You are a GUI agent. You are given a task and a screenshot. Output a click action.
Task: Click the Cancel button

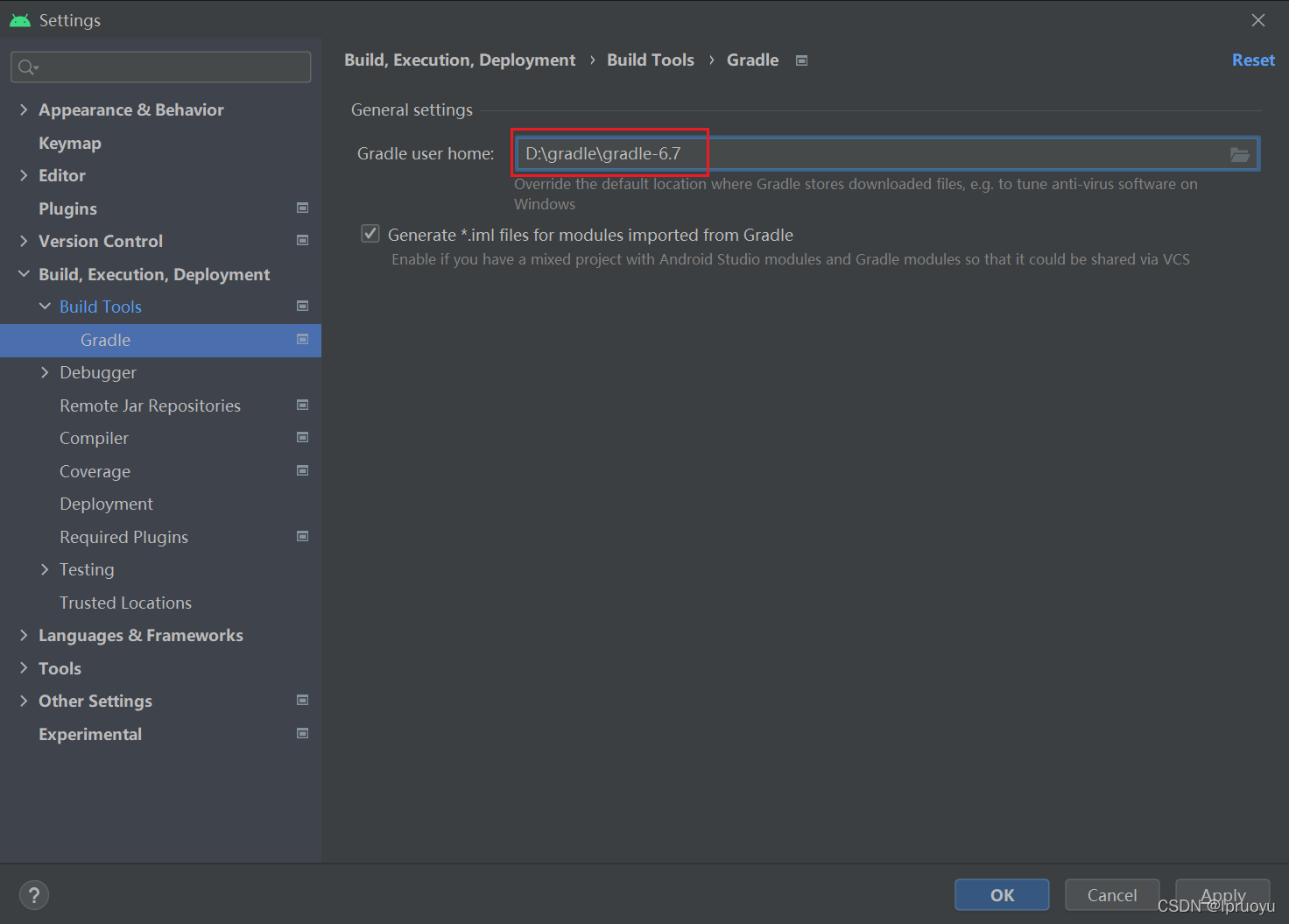pyautogui.click(x=1112, y=895)
